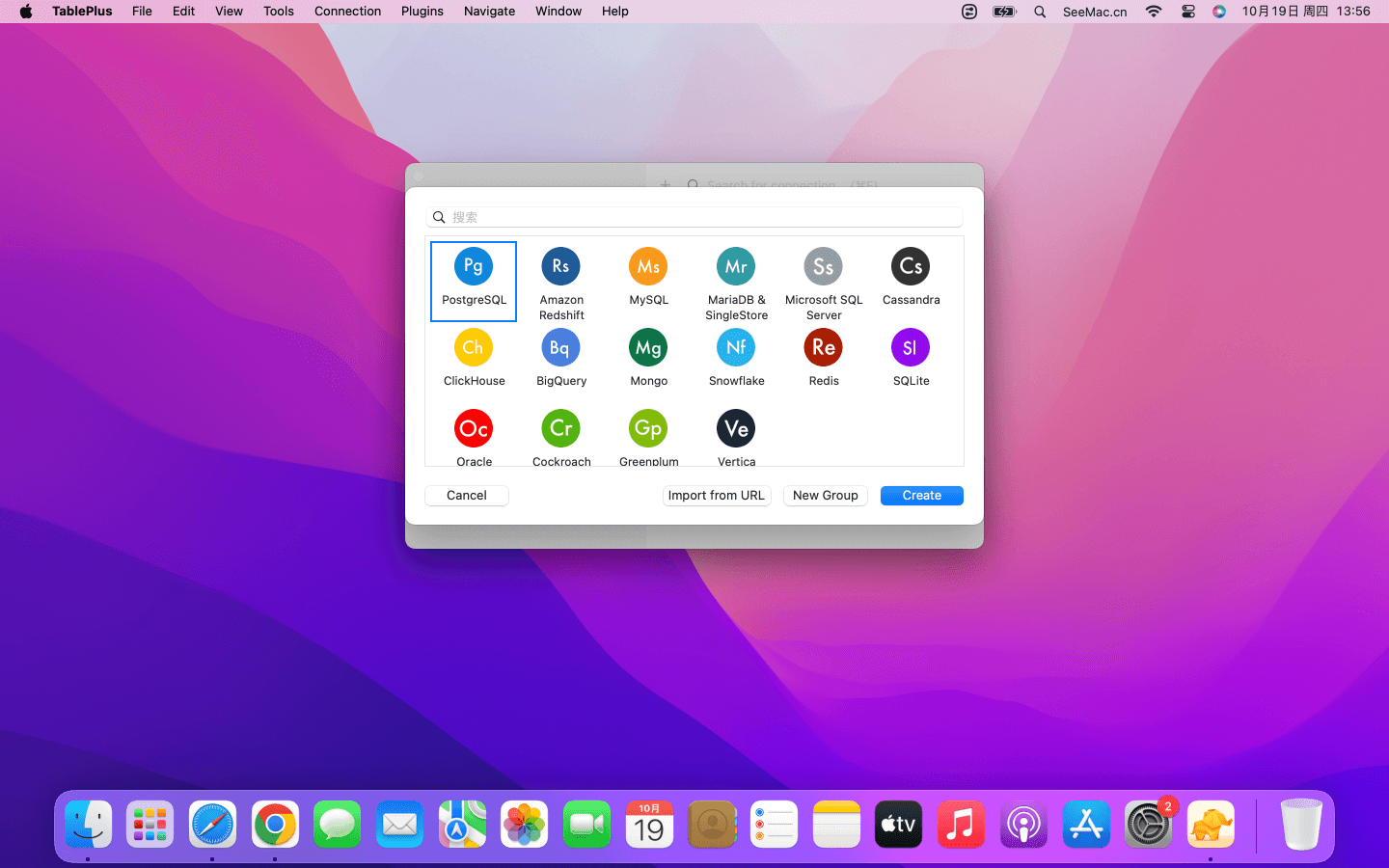Open Control Center in menu bar
The height and width of the screenshot is (868, 1389).
point(1188,12)
